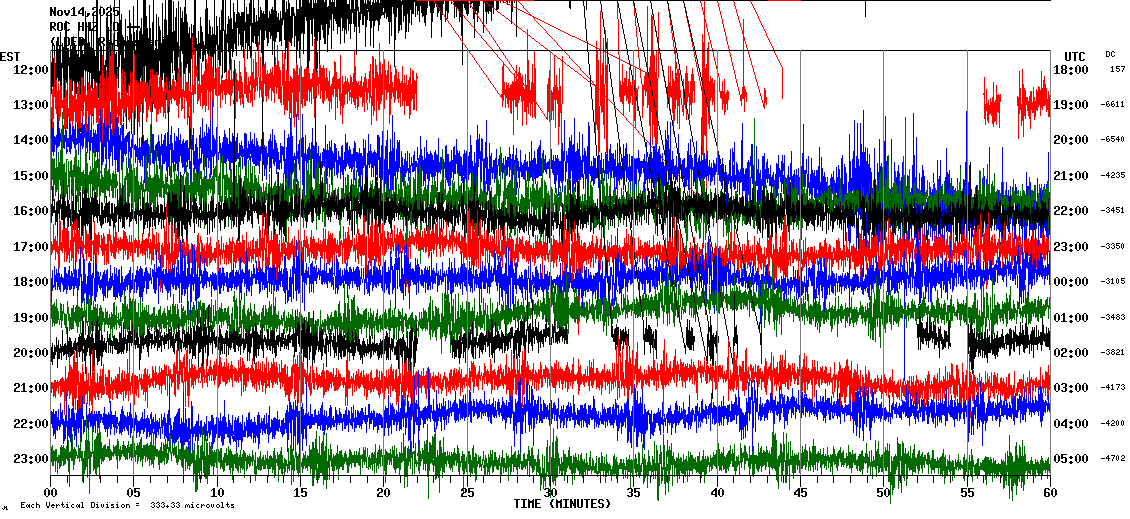The width and height of the screenshot is (1130, 519).
Task: Click the 60 minute tick label
Action: click(x=1049, y=492)
